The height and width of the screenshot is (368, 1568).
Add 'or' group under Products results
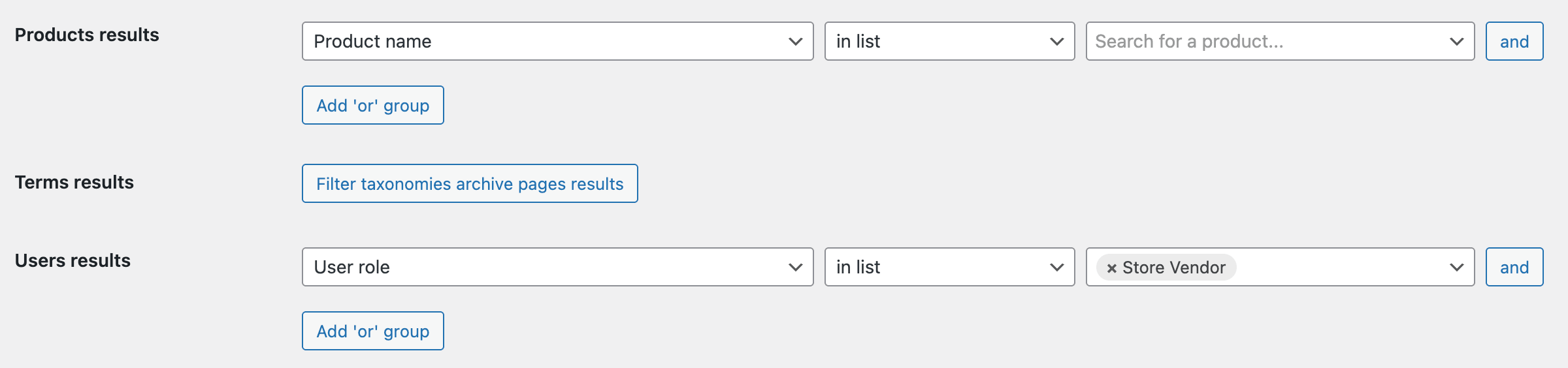(373, 105)
